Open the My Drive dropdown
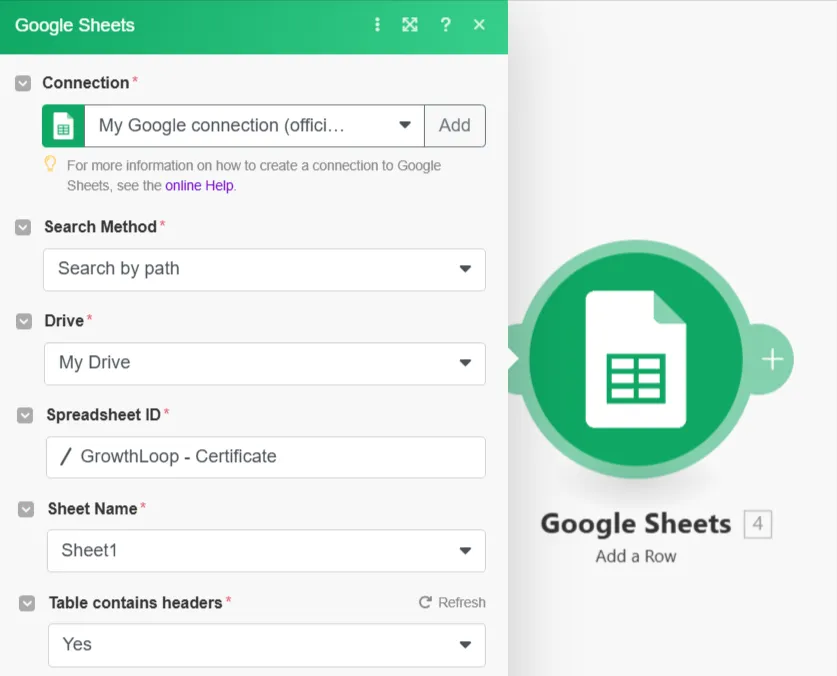 pos(265,364)
